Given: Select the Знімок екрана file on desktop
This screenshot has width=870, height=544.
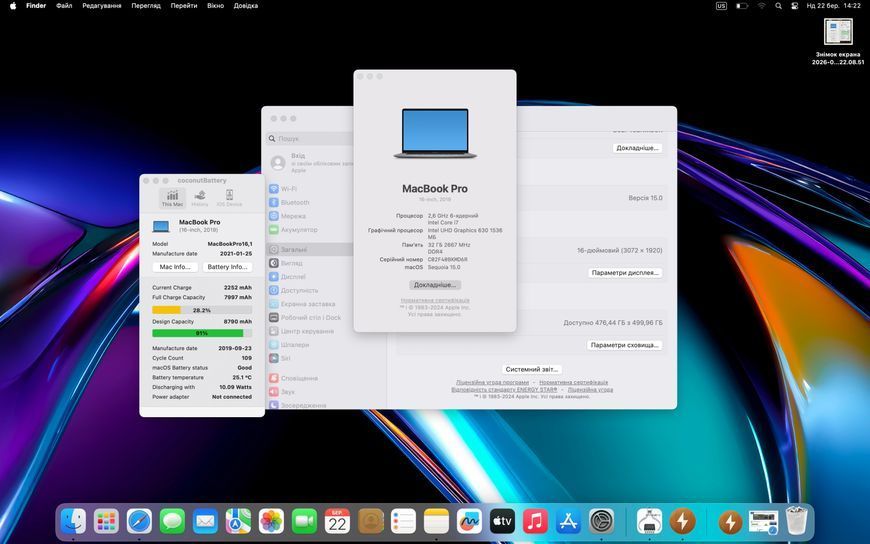Looking at the screenshot, I should 838,42.
